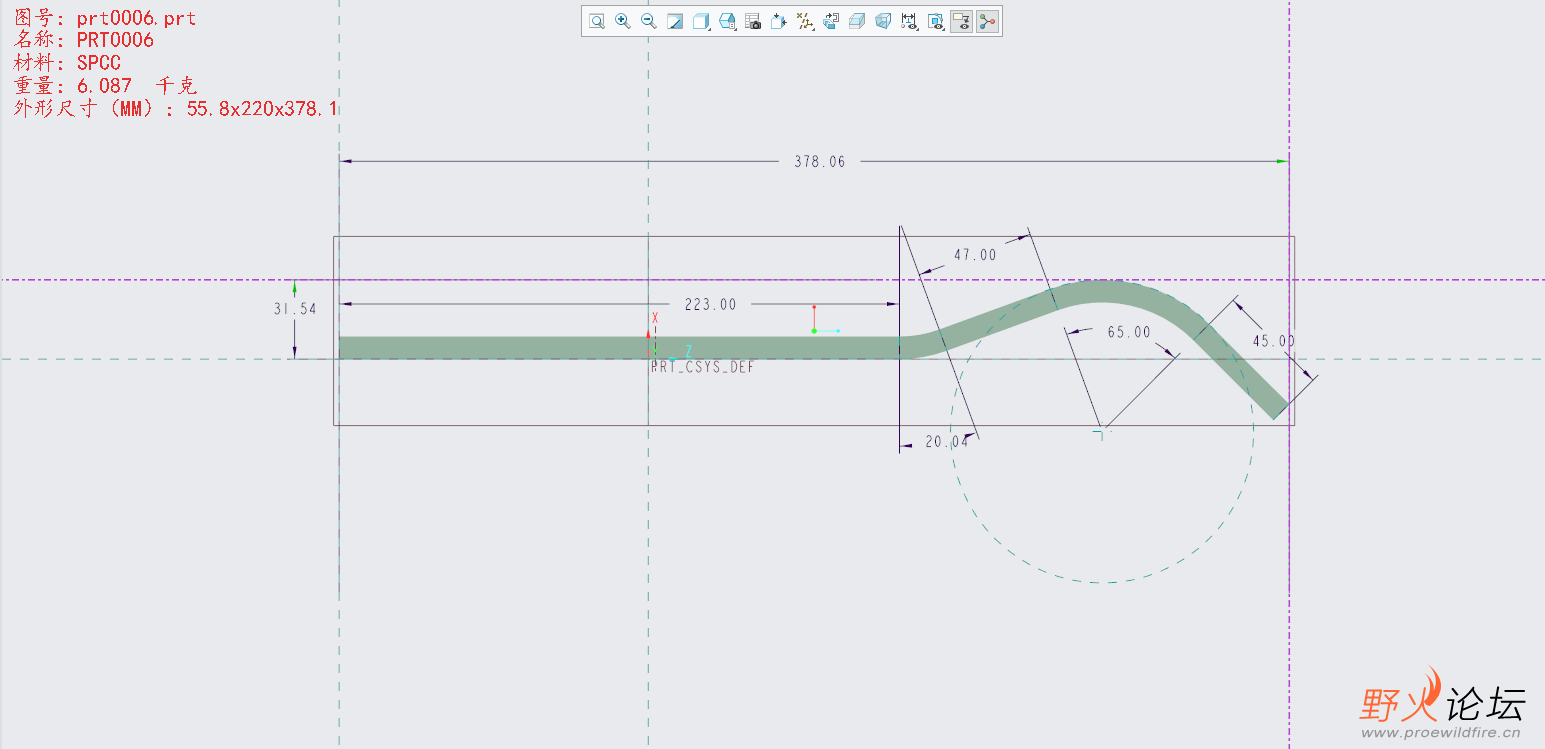Click the Zoom In magnifier icon

[x=623, y=21]
